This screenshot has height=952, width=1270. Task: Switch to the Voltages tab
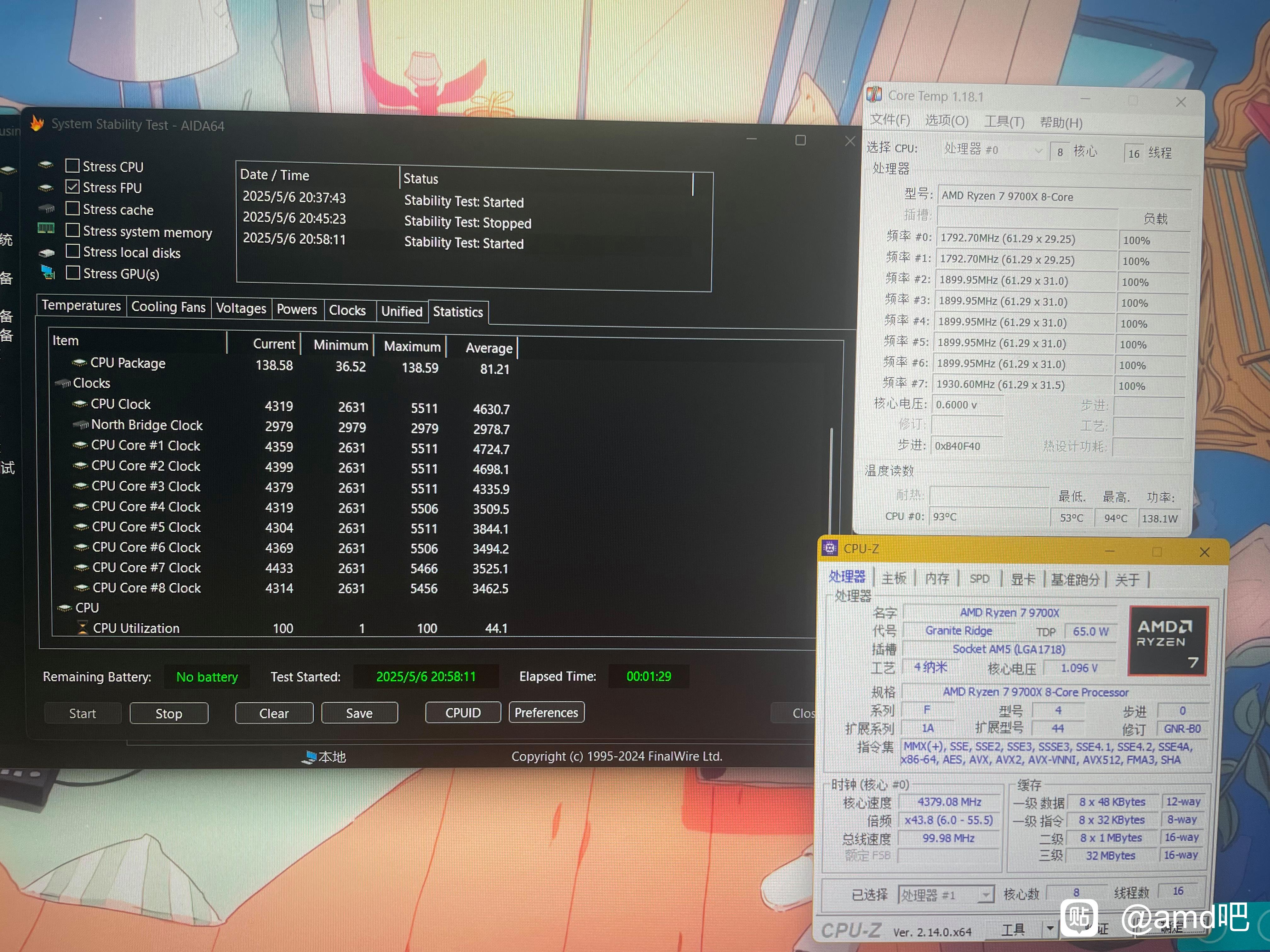tap(241, 308)
